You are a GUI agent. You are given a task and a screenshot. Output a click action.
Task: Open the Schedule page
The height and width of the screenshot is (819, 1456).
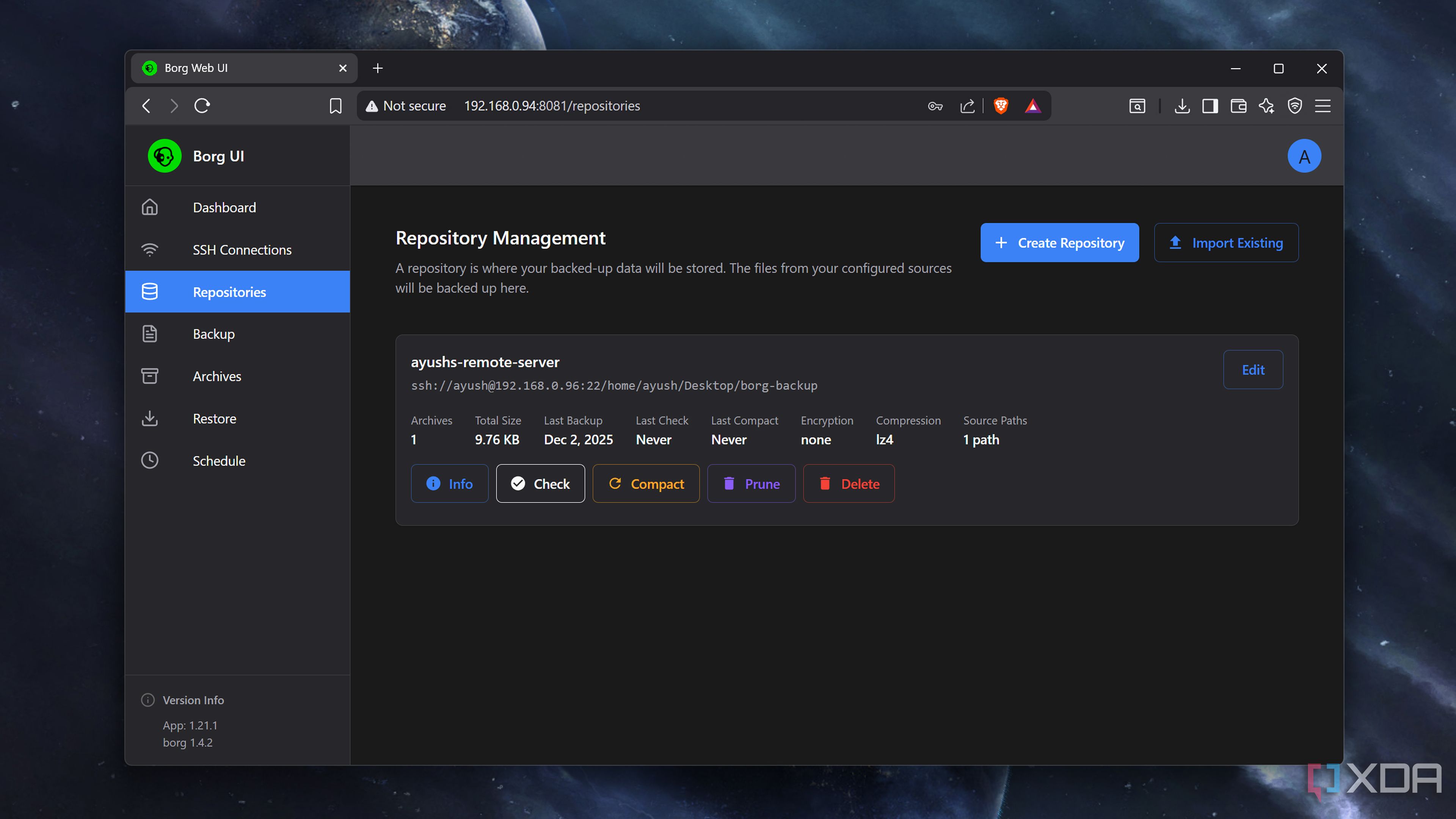click(237, 461)
